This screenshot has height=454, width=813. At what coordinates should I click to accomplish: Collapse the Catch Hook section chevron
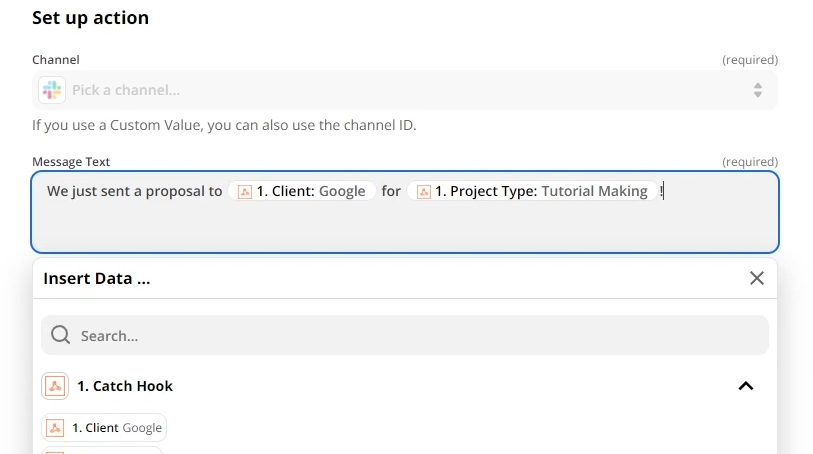point(745,386)
